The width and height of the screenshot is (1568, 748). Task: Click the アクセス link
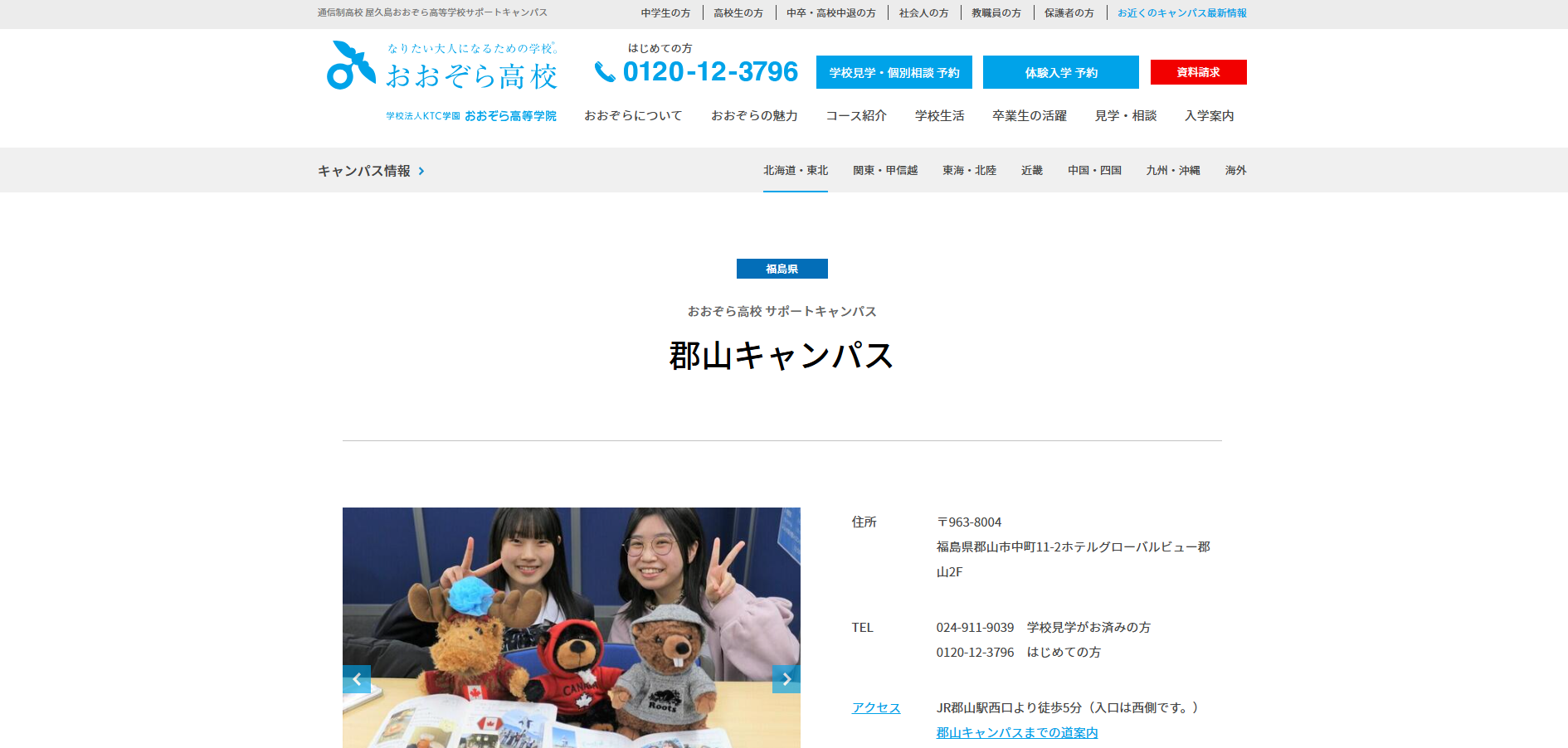tap(875, 708)
